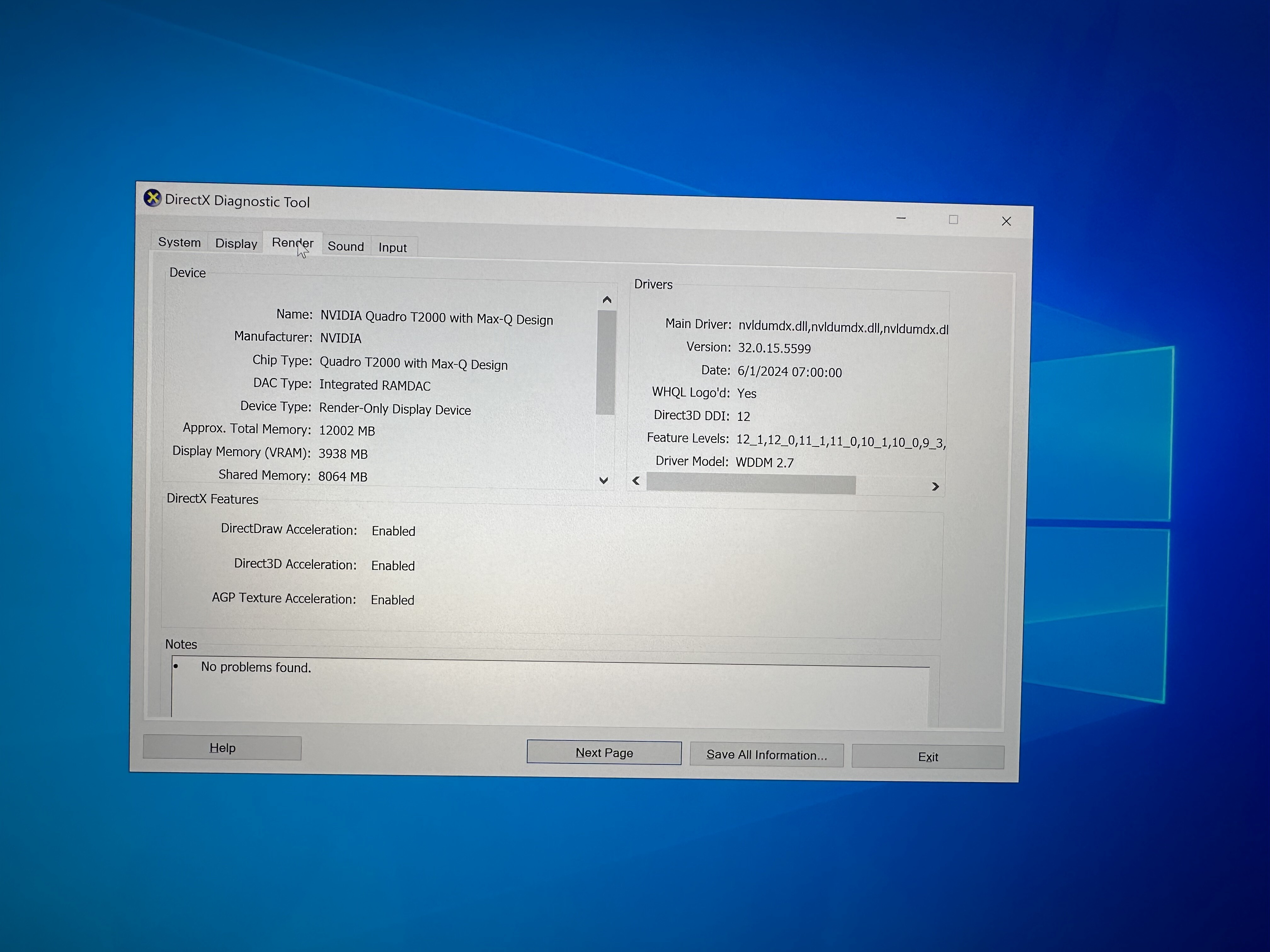Click right arrow of Drivers scrollbar
This screenshot has height=952, width=1270.
(935, 487)
